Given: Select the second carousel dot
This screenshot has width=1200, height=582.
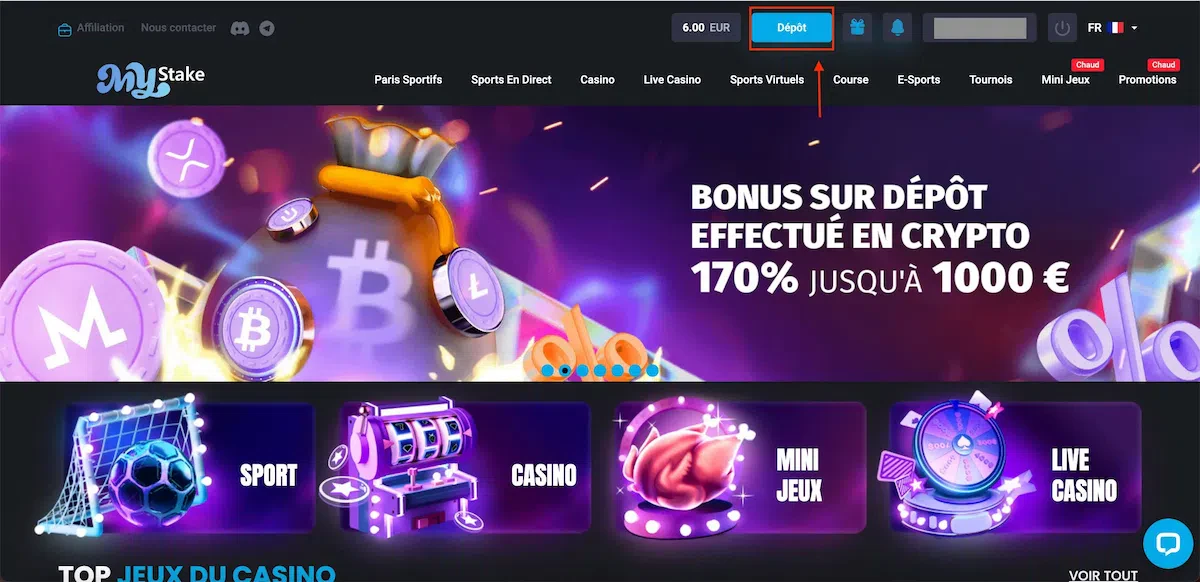Looking at the screenshot, I should [565, 370].
